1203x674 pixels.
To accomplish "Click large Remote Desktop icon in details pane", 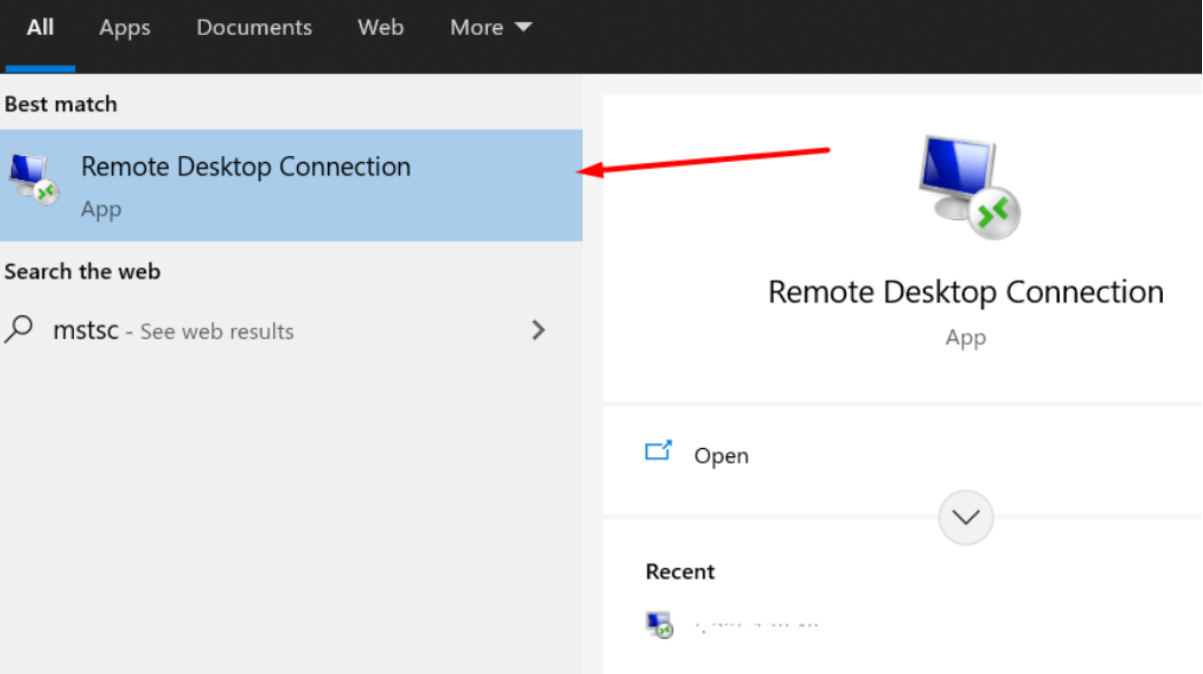I will pyautogui.click(x=966, y=187).
